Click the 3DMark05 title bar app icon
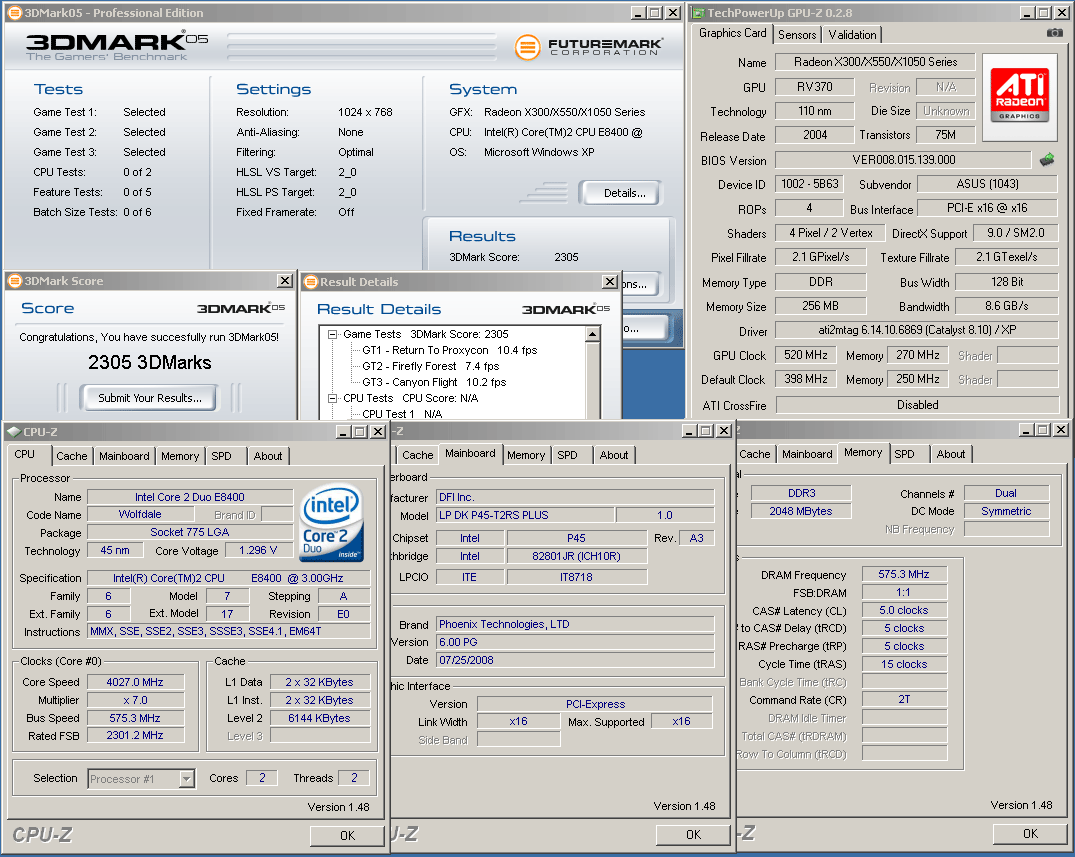The width and height of the screenshot is (1075, 857). pyautogui.click(x=14, y=12)
